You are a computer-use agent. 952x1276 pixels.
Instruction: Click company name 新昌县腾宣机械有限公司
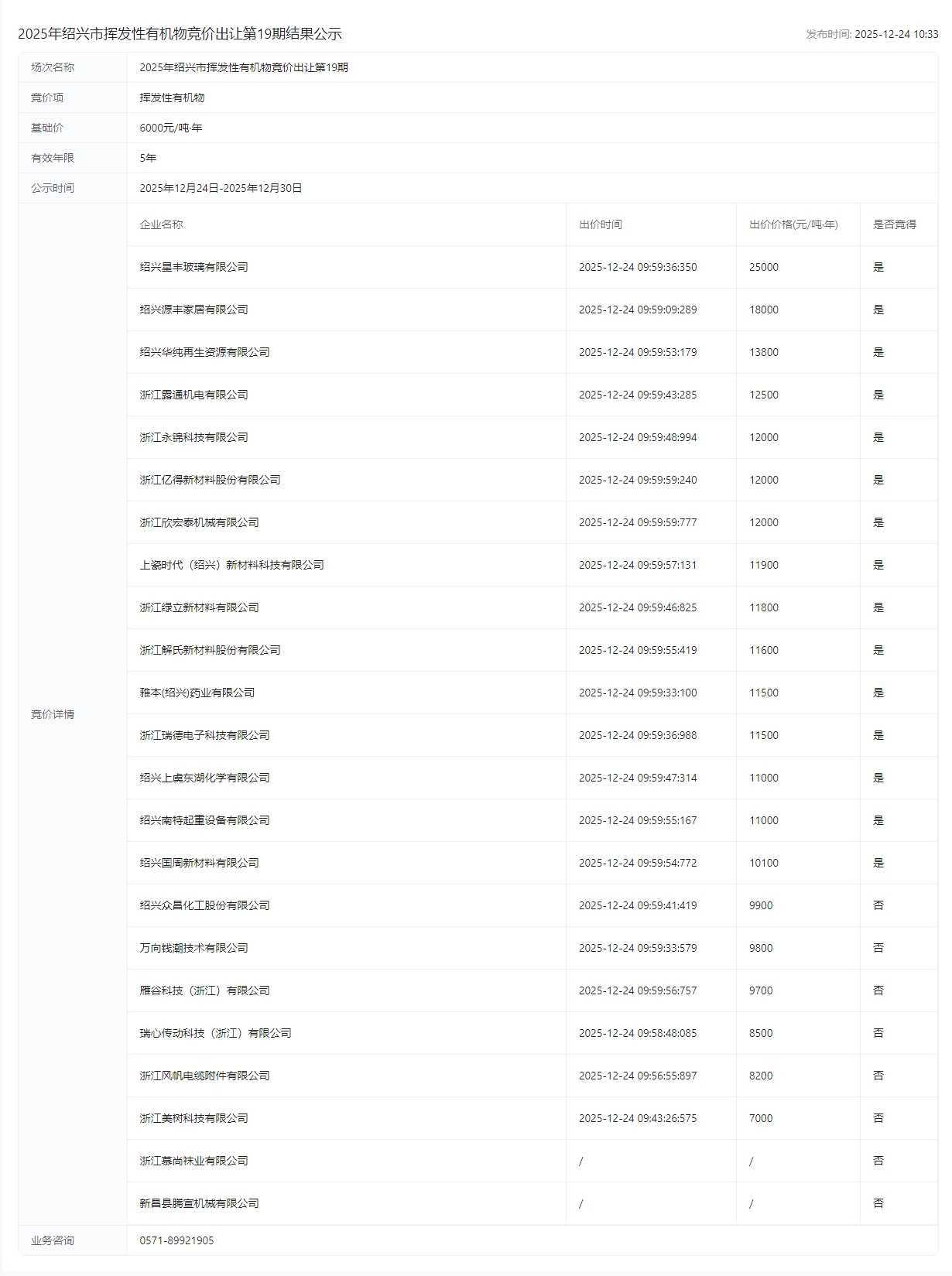coord(199,1203)
